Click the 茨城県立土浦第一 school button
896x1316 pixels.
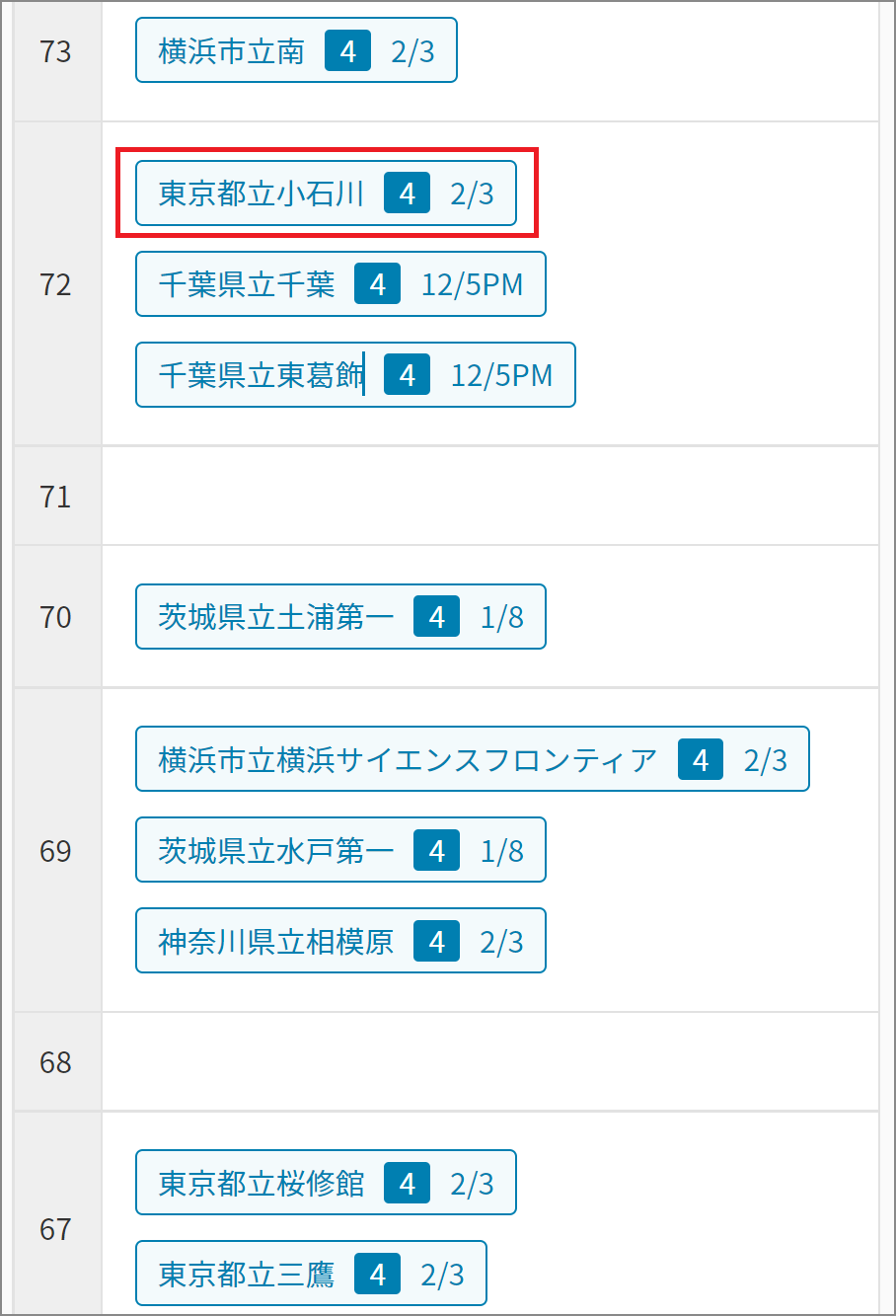click(x=340, y=617)
